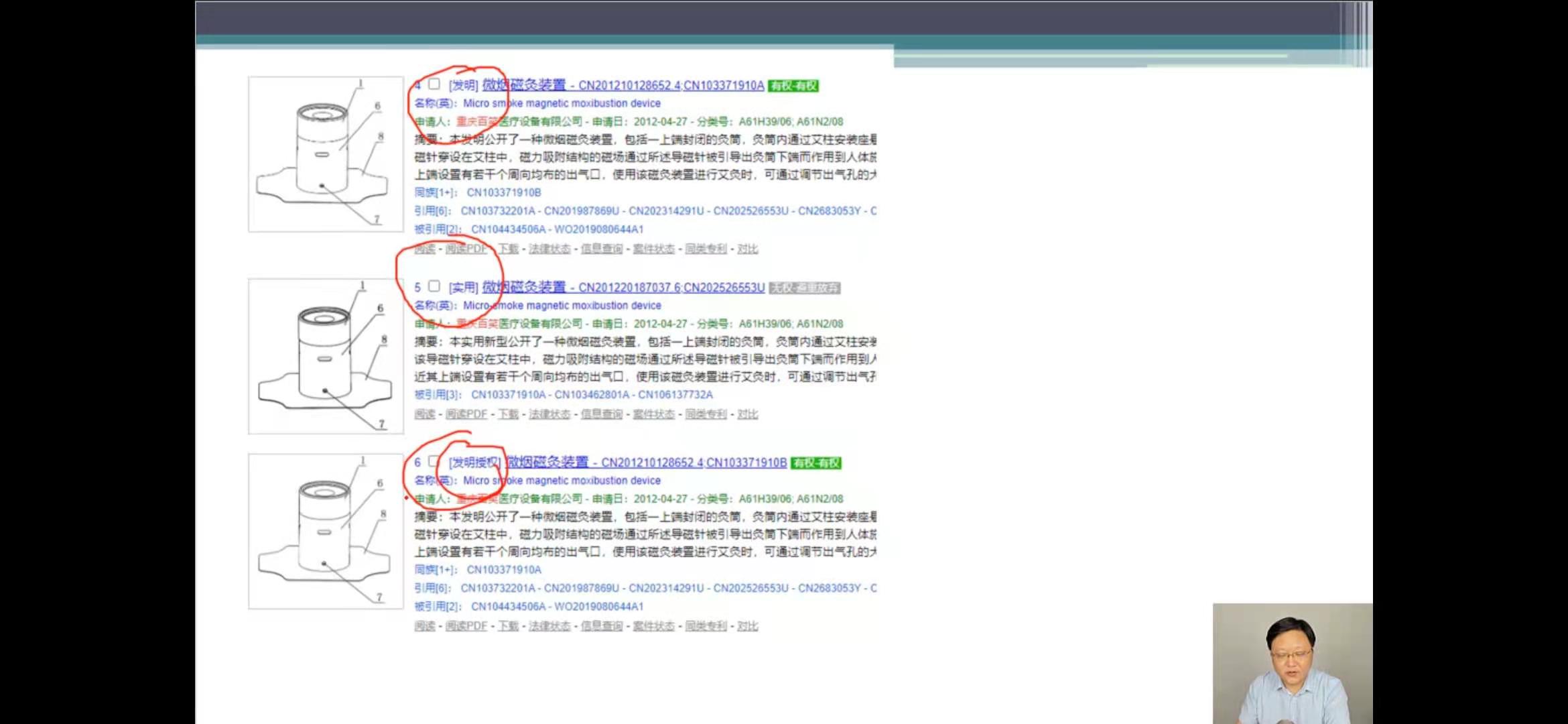Open family patent CN103371910B under result 4
The height and width of the screenshot is (724, 1568).
pos(503,192)
